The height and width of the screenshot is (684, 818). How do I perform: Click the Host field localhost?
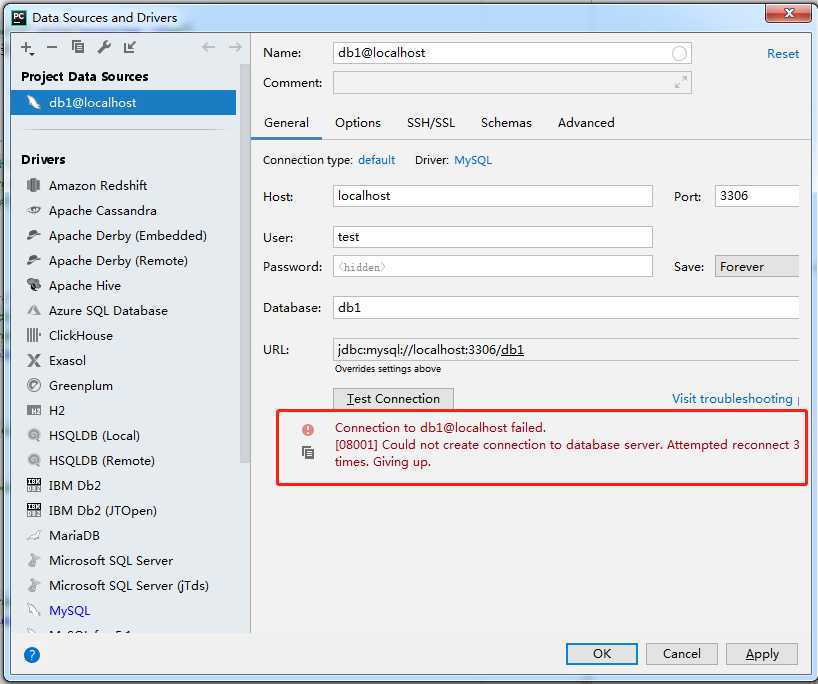492,196
